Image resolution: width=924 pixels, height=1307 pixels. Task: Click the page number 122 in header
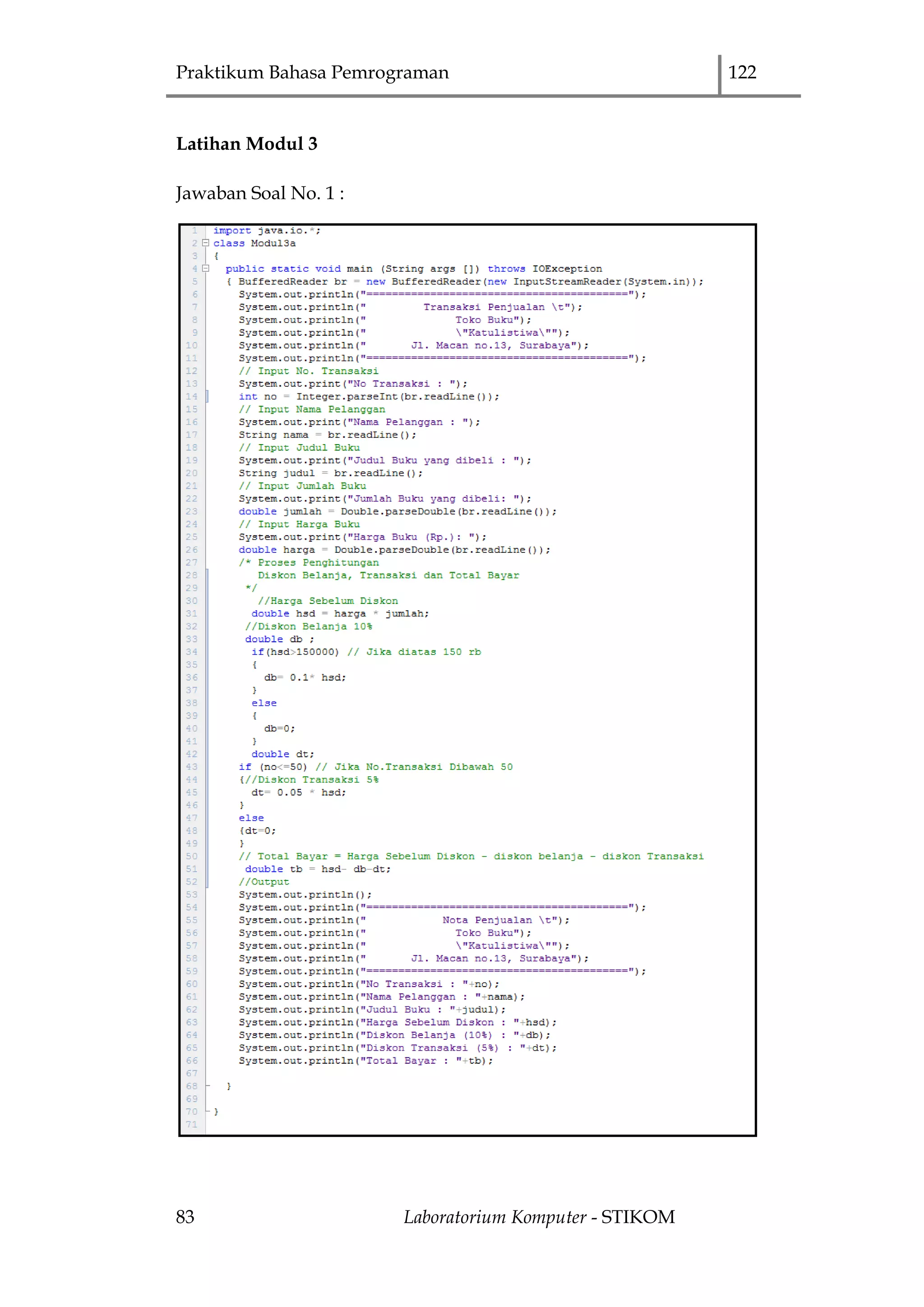coord(742,72)
